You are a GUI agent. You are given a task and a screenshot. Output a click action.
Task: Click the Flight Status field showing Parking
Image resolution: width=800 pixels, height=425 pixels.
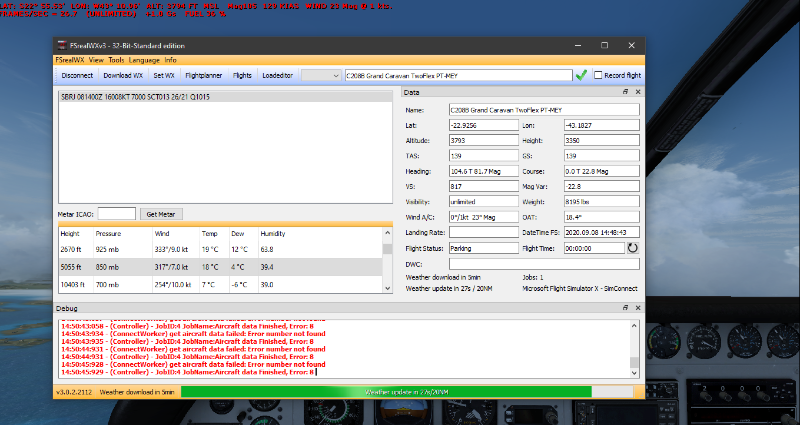[x=484, y=248]
